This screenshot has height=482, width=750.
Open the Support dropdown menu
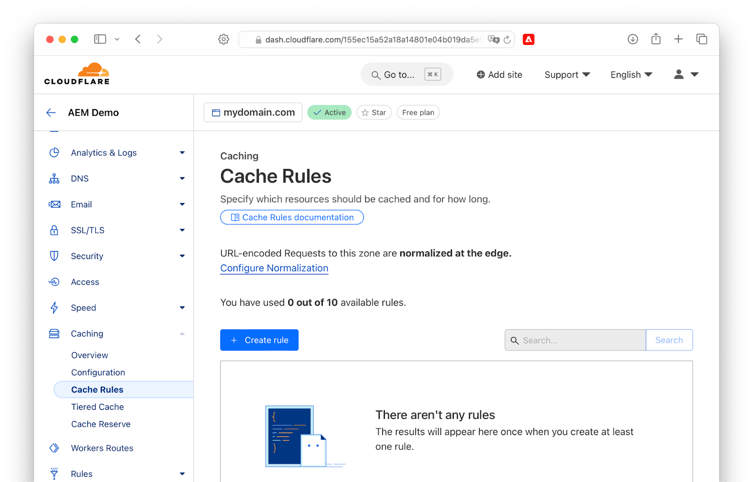click(x=567, y=75)
